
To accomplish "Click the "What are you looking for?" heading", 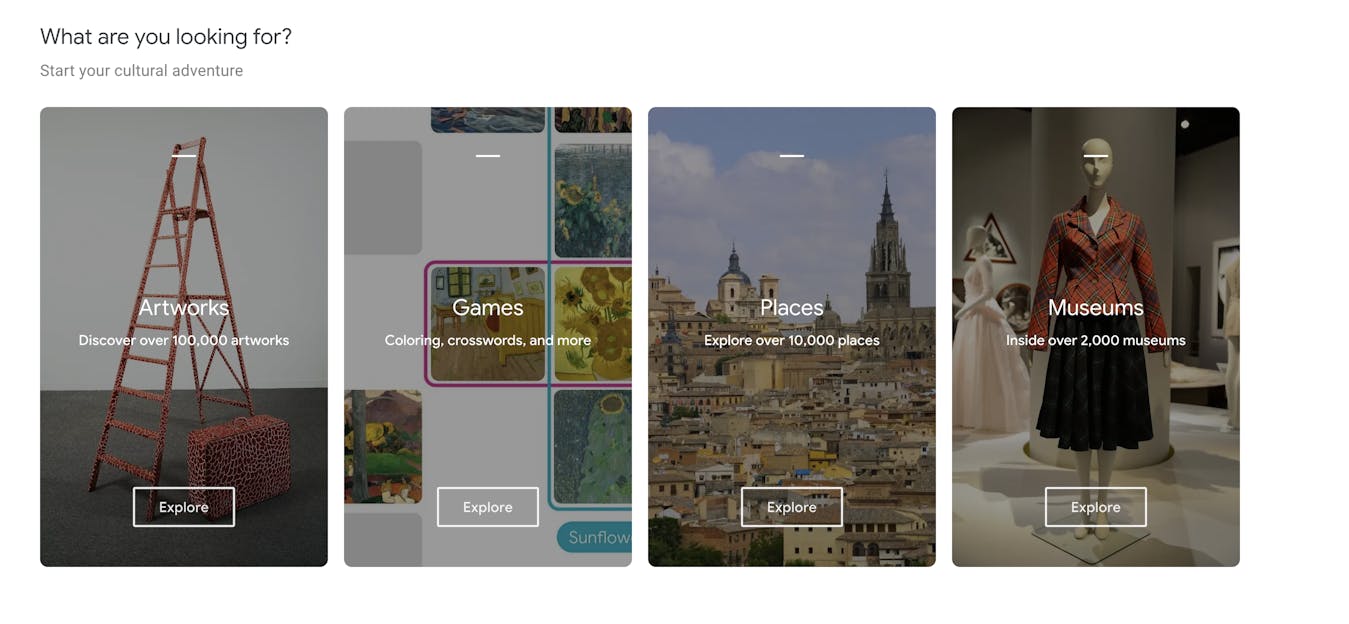I will pyautogui.click(x=166, y=37).
